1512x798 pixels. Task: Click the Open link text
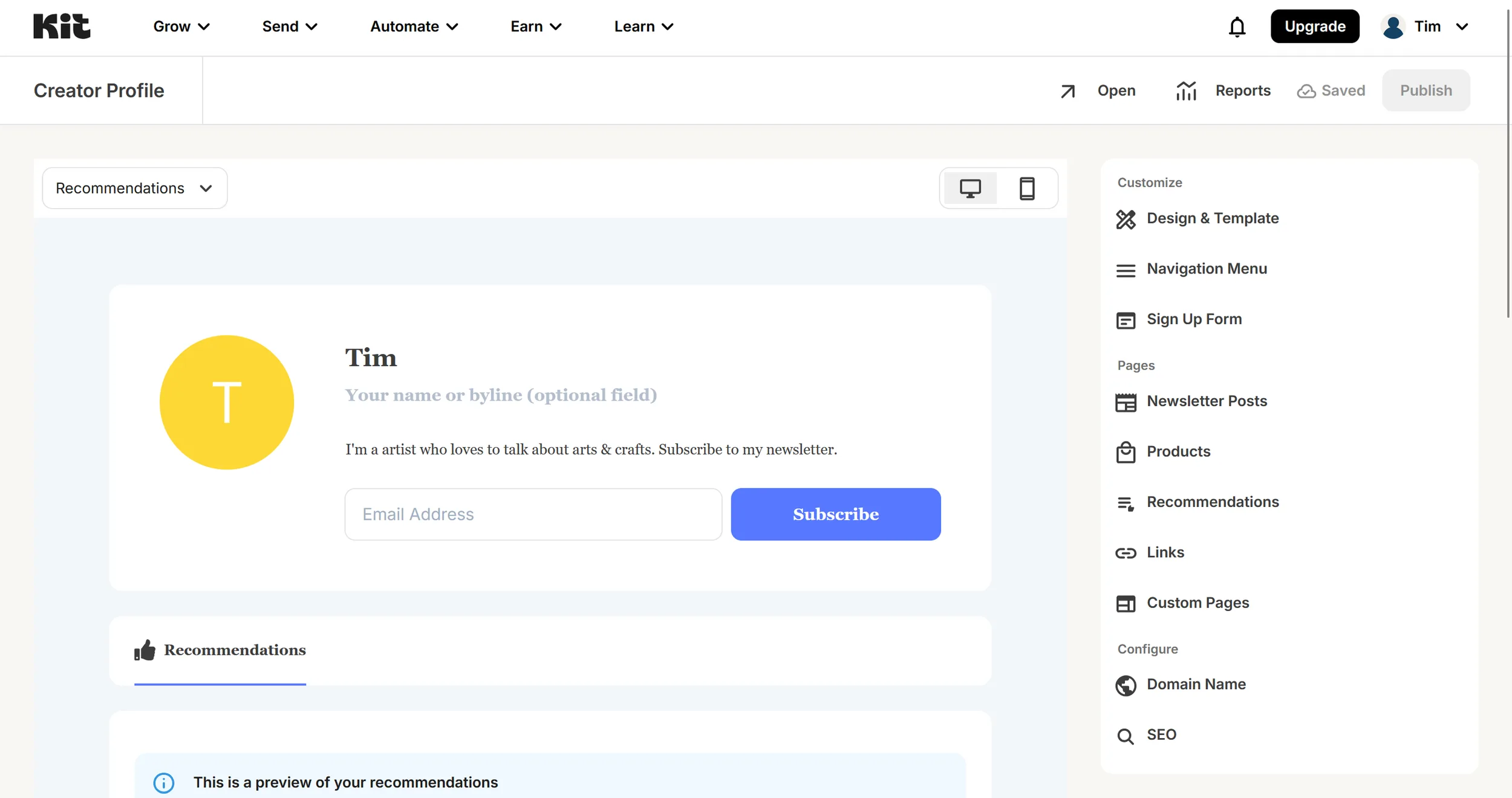click(1116, 91)
